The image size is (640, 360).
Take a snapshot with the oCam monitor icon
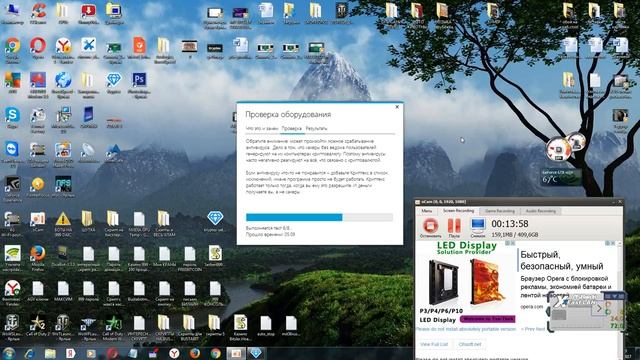coord(478,227)
